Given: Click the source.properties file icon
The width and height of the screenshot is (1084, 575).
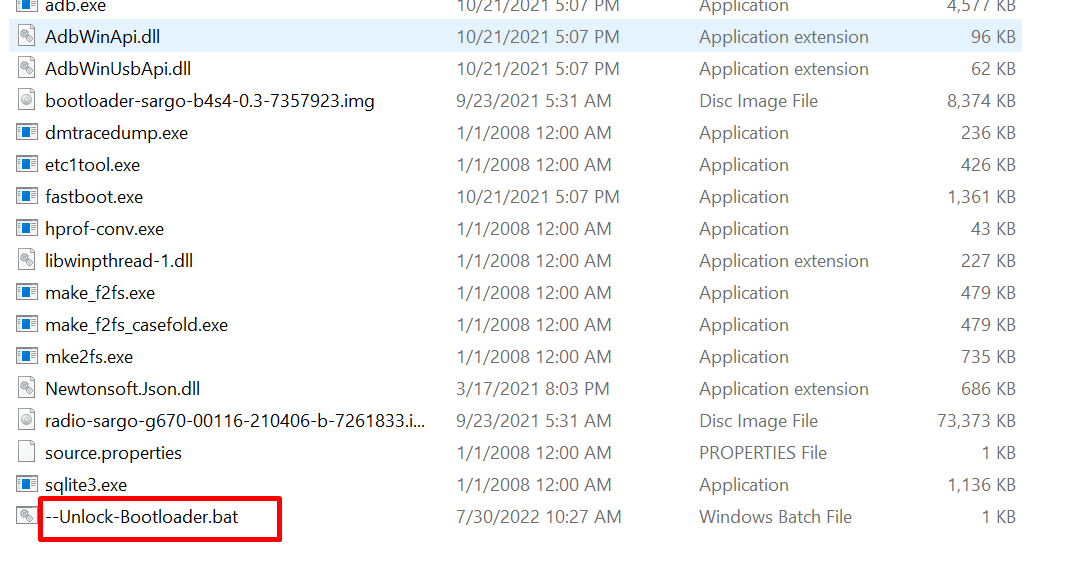Looking at the screenshot, I should click(x=27, y=453).
